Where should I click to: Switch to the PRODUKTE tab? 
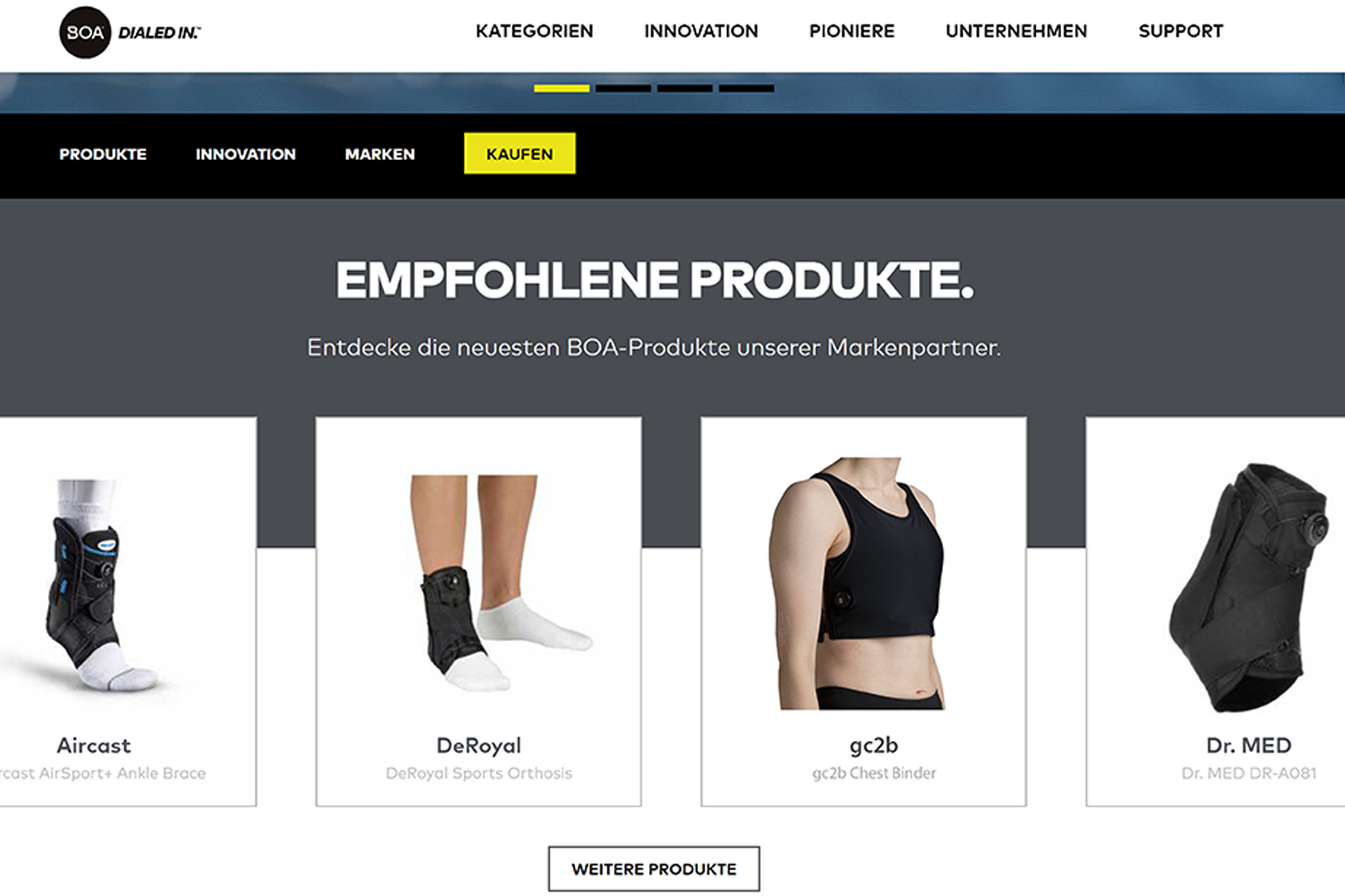pos(103,154)
